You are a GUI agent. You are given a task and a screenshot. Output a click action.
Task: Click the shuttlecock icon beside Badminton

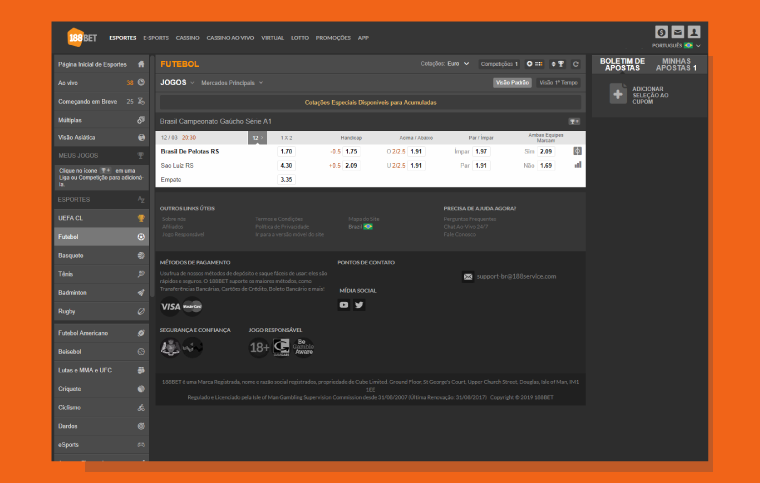pyautogui.click(x=141, y=293)
